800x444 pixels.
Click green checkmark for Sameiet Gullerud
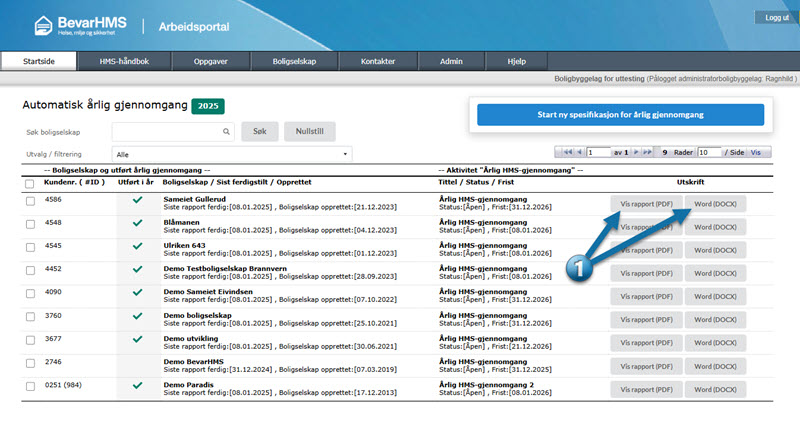click(x=137, y=201)
